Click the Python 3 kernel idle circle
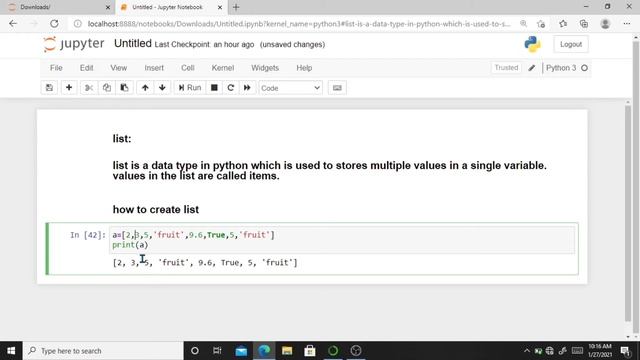Viewport: 640px width, 360px height. coord(584,68)
